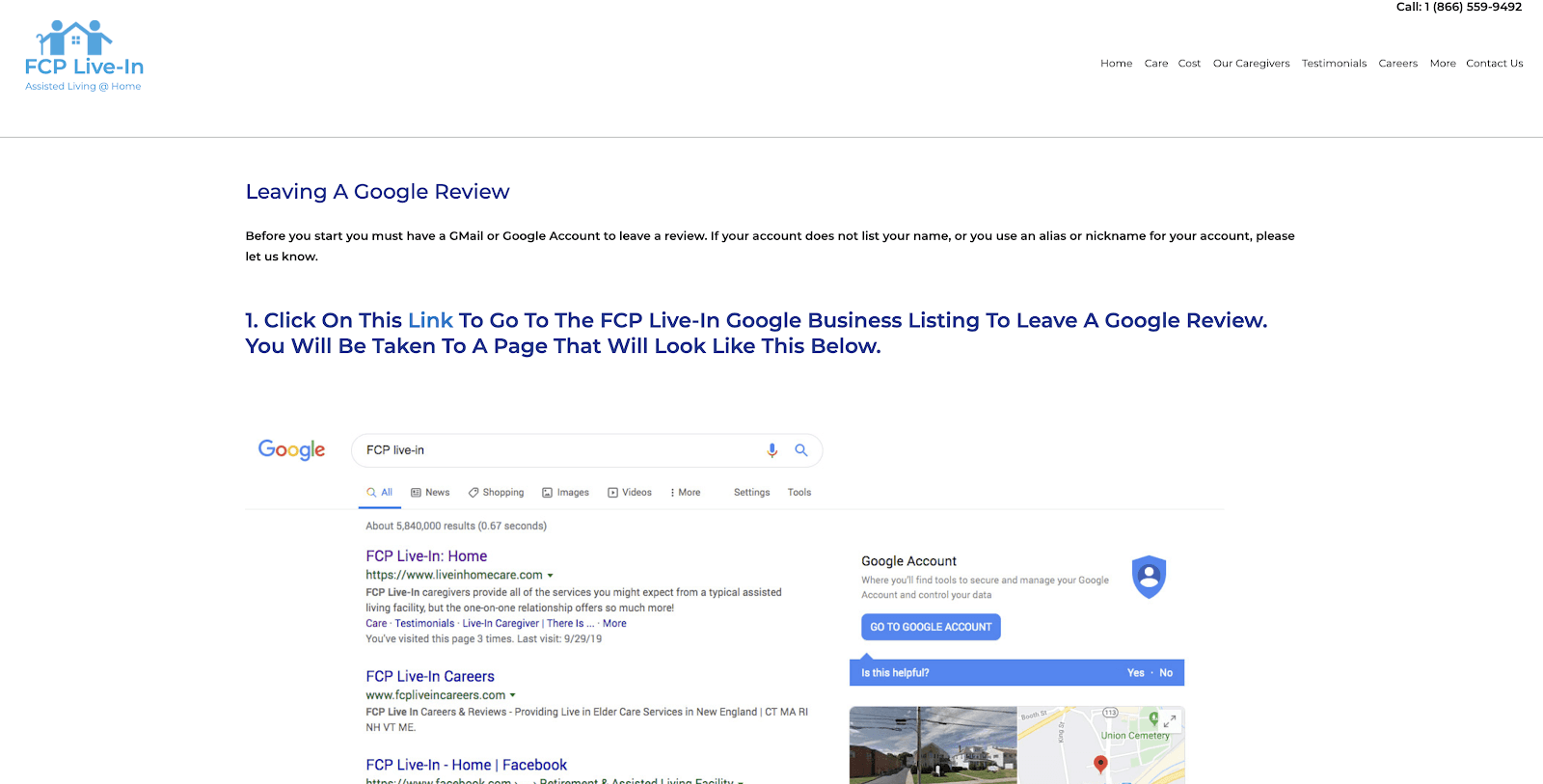
Task: Click the 'Live-In Caregiver | There Is ...' sitelink
Action: tap(528, 624)
